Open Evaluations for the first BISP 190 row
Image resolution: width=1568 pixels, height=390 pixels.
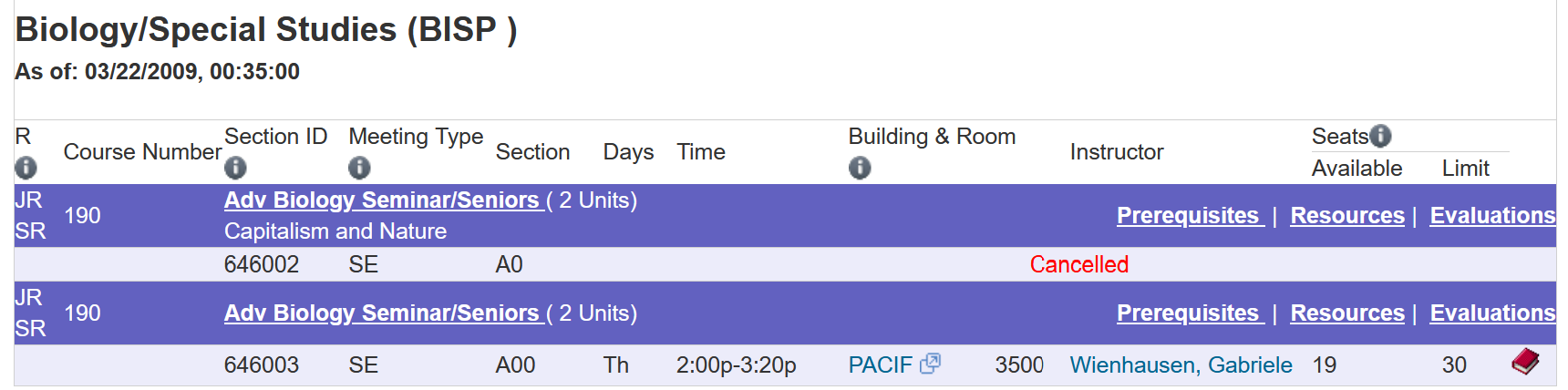click(1492, 215)
